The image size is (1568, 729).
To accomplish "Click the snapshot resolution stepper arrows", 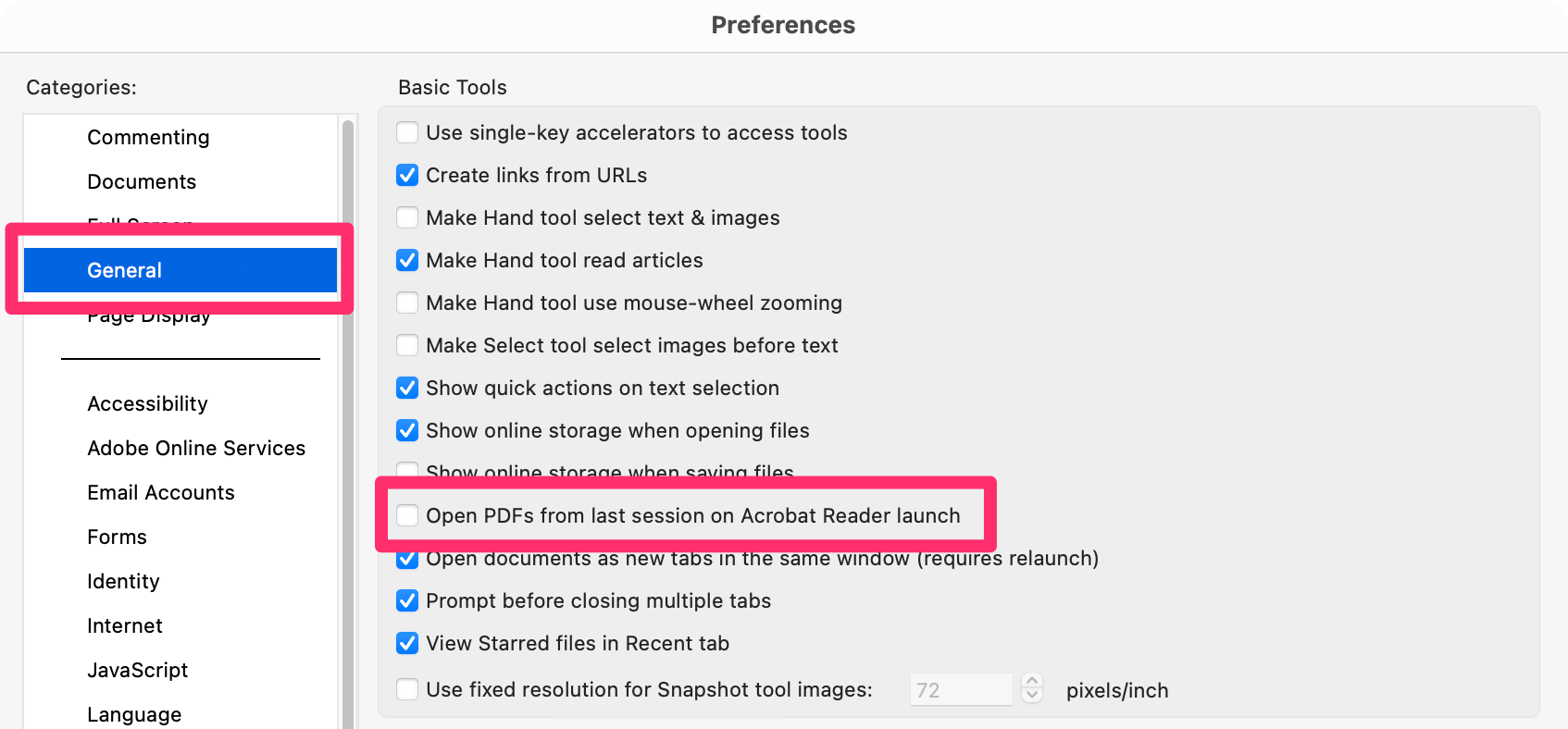I will (1032, 688).
